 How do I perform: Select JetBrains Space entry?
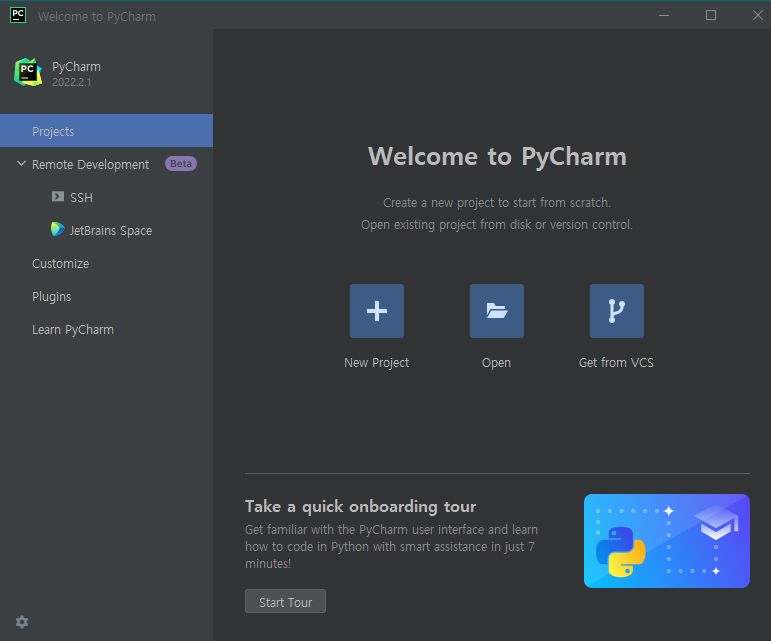tap(111, 230)
